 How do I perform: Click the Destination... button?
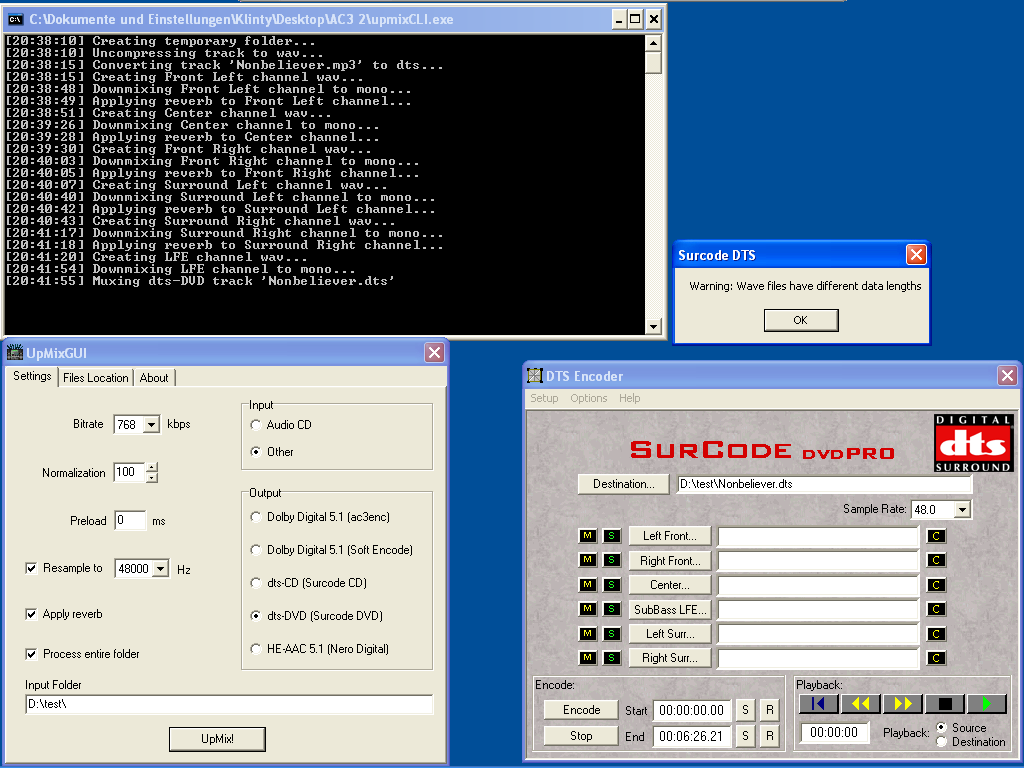click(624, 484)
